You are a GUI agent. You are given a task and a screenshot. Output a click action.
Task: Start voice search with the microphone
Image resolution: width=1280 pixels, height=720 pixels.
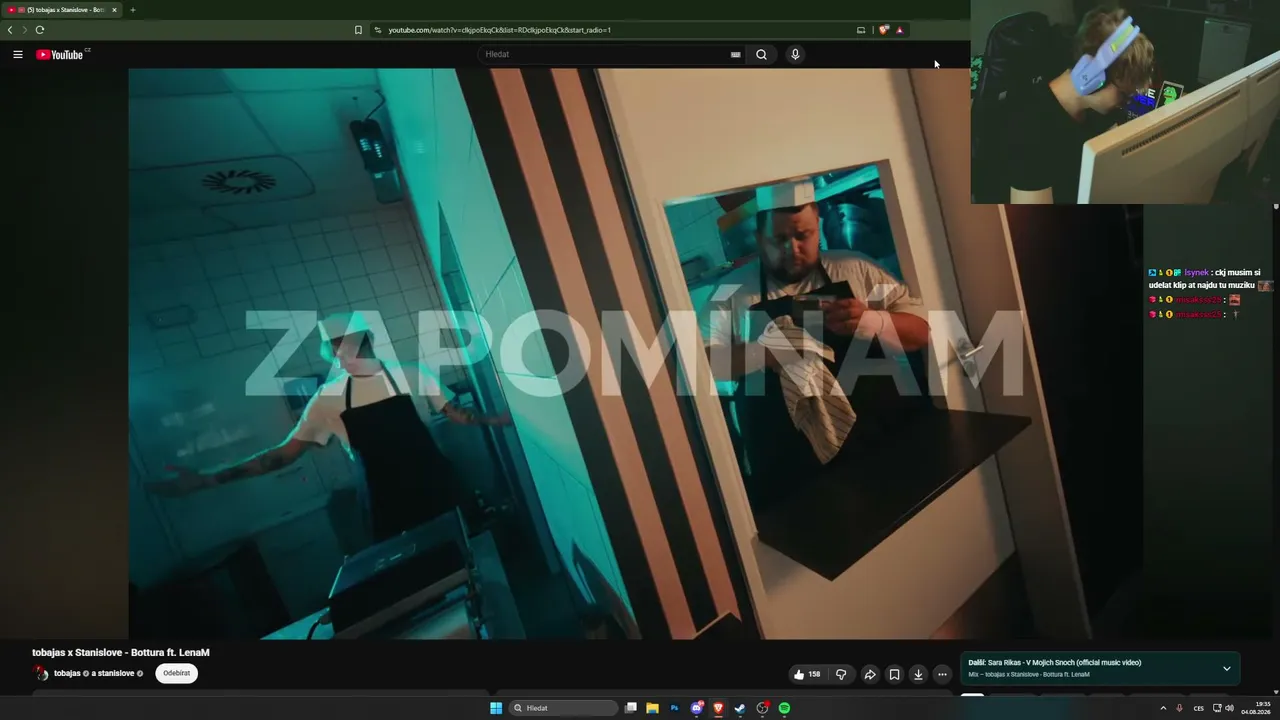(795, 54)
